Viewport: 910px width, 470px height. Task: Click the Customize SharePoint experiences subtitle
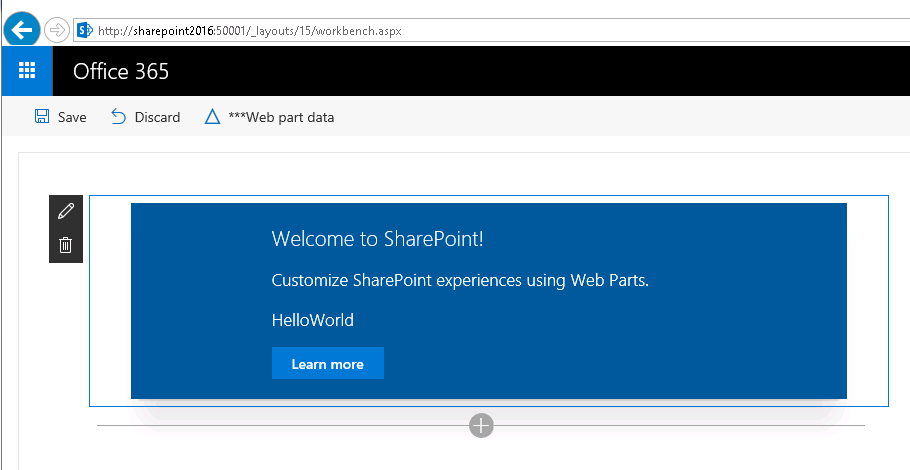coord(460,281)
